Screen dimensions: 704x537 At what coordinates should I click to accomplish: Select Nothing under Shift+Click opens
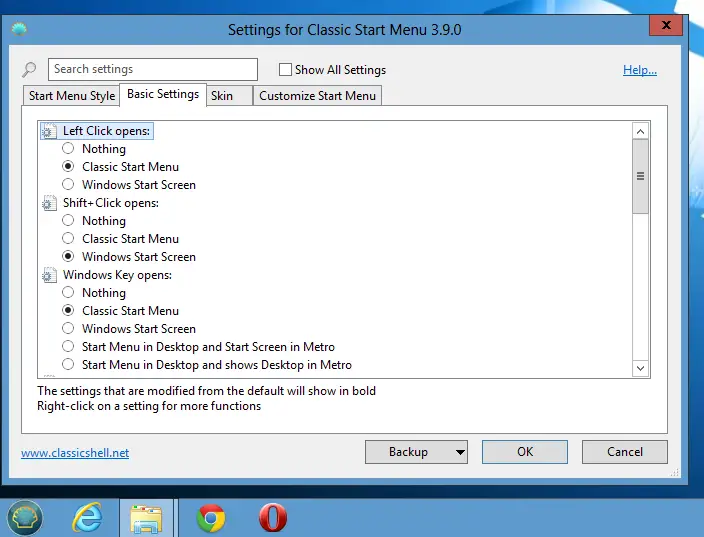68,220
